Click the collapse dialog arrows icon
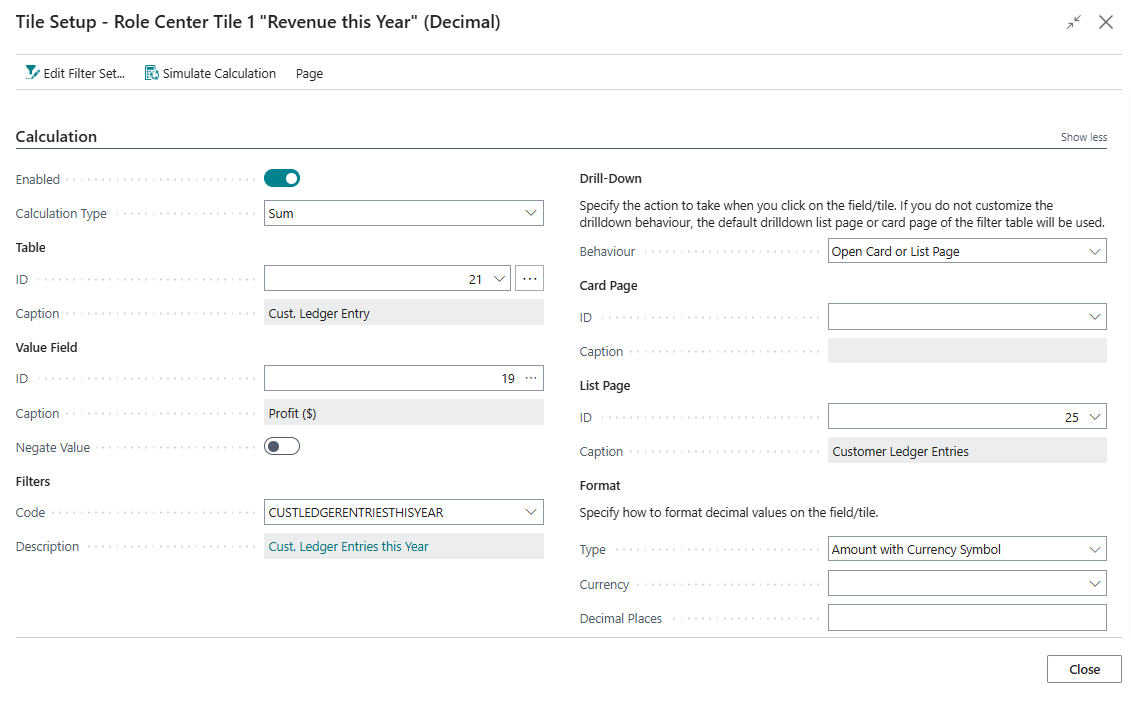This screenshot has width=1131, height=702. click(1073, 22)
